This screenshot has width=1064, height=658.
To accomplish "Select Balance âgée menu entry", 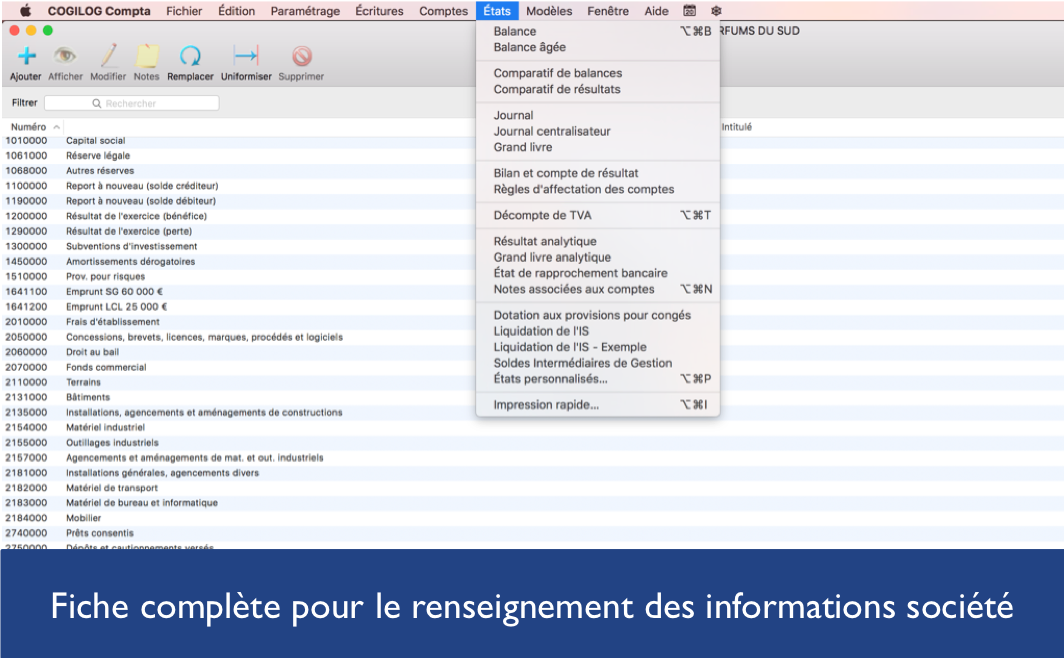I will point(598,47).
